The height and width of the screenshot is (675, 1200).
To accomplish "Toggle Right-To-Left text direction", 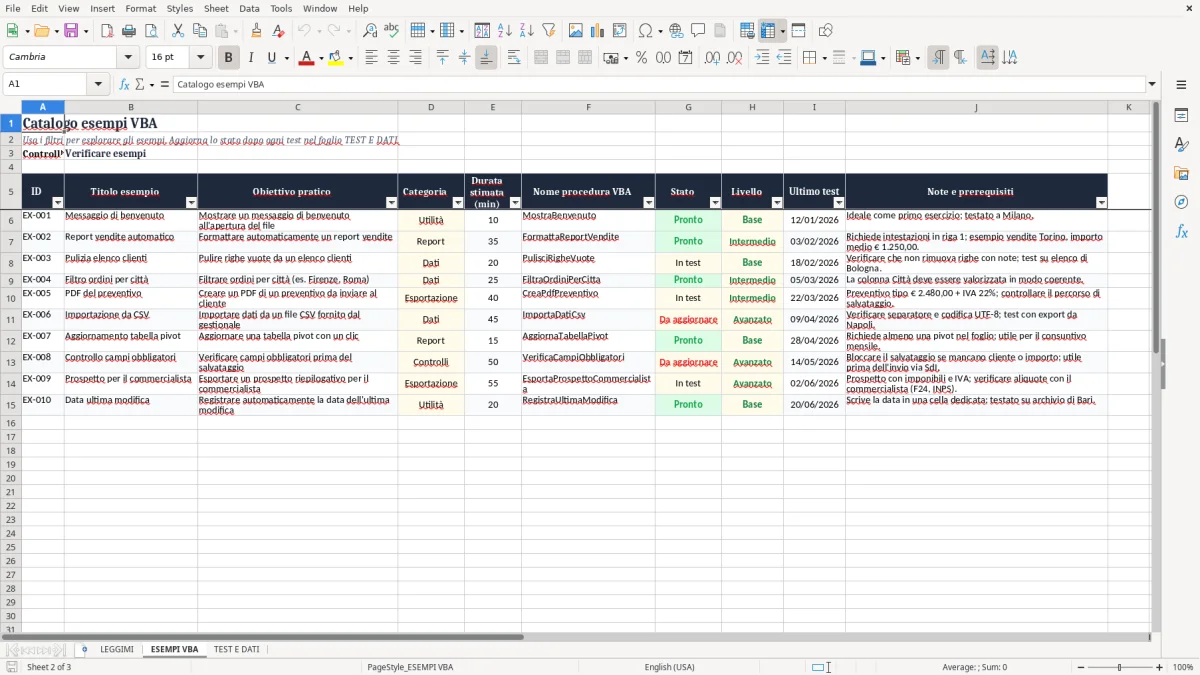I will click(x=960, y=58).
